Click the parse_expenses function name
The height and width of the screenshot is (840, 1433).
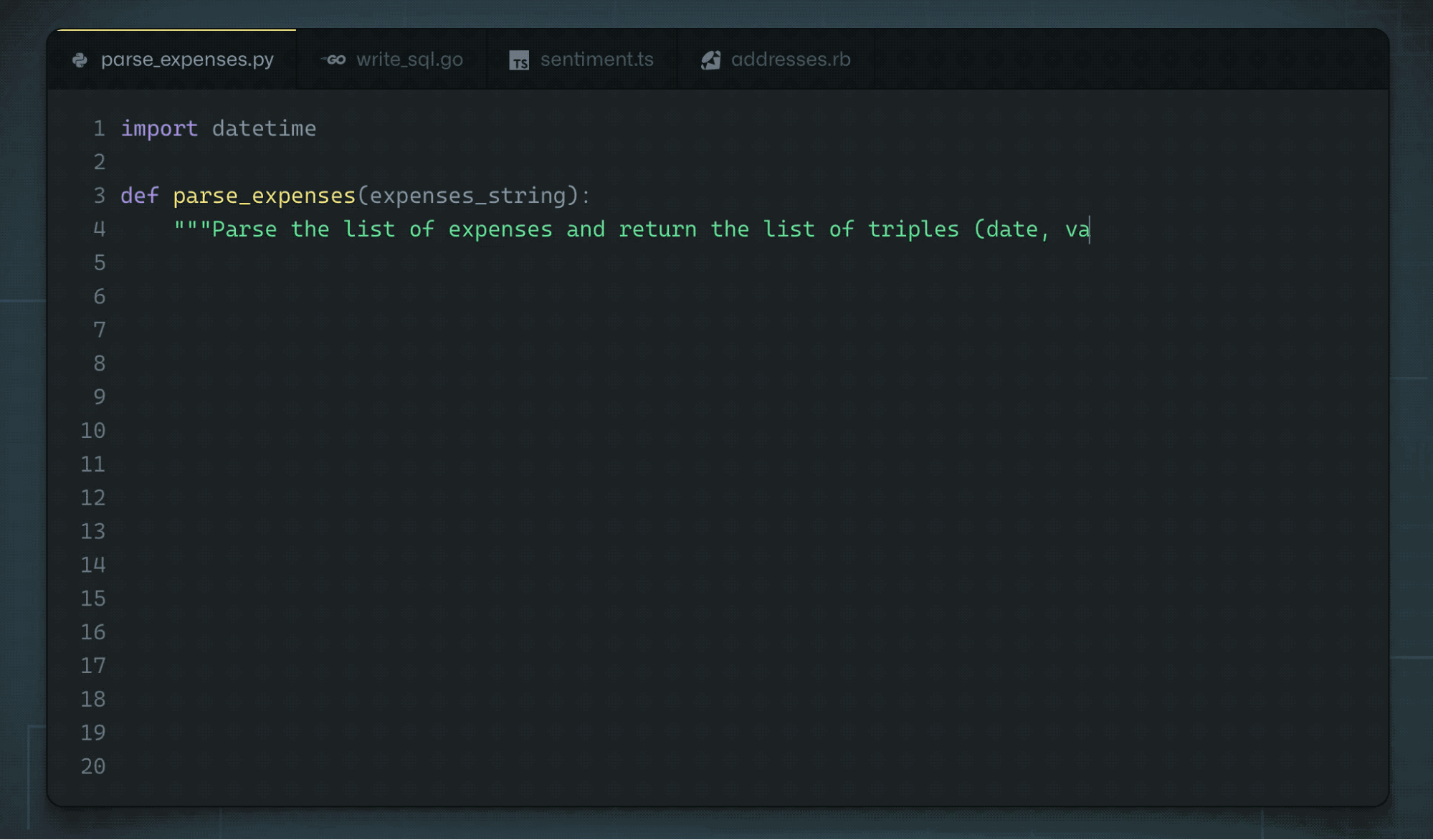pyautogui.click(x=265, y=195)
